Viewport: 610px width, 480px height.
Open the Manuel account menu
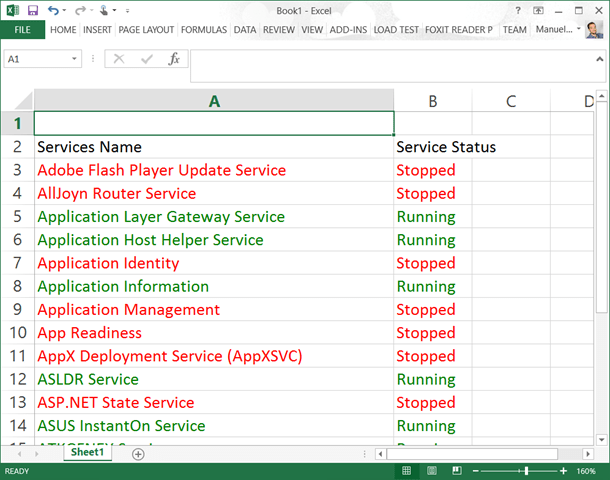tap(558, 29)
